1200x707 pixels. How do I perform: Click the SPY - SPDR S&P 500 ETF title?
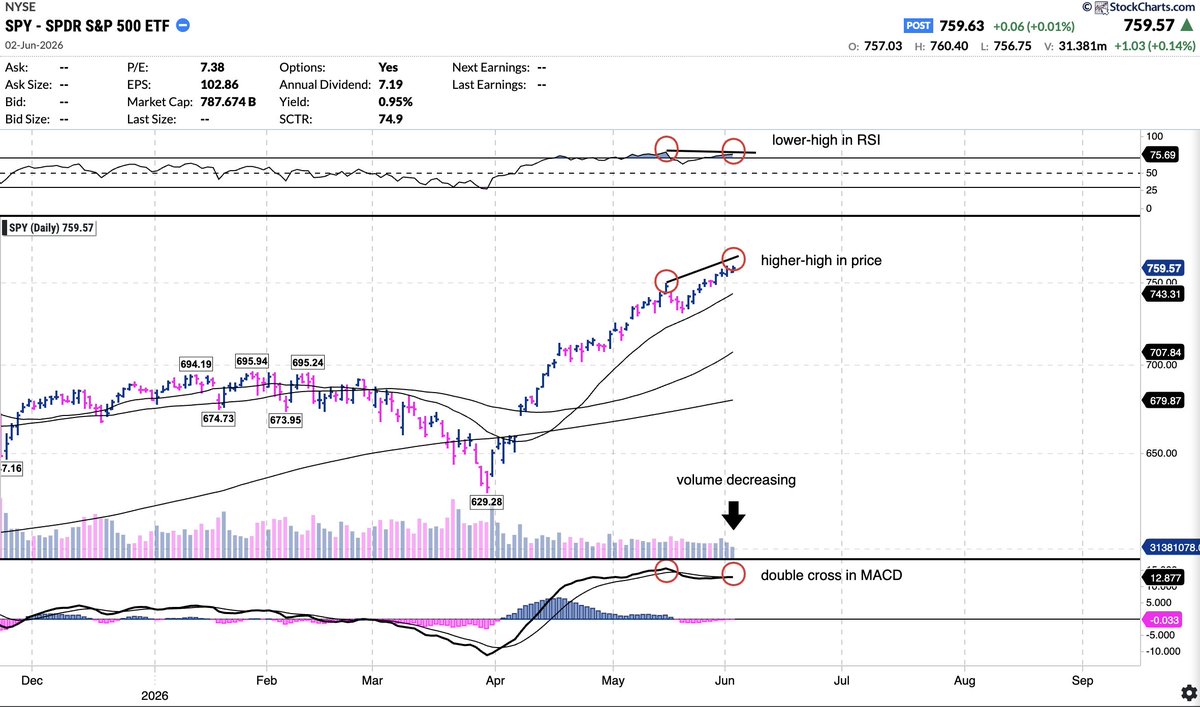[x=88, y=25]
